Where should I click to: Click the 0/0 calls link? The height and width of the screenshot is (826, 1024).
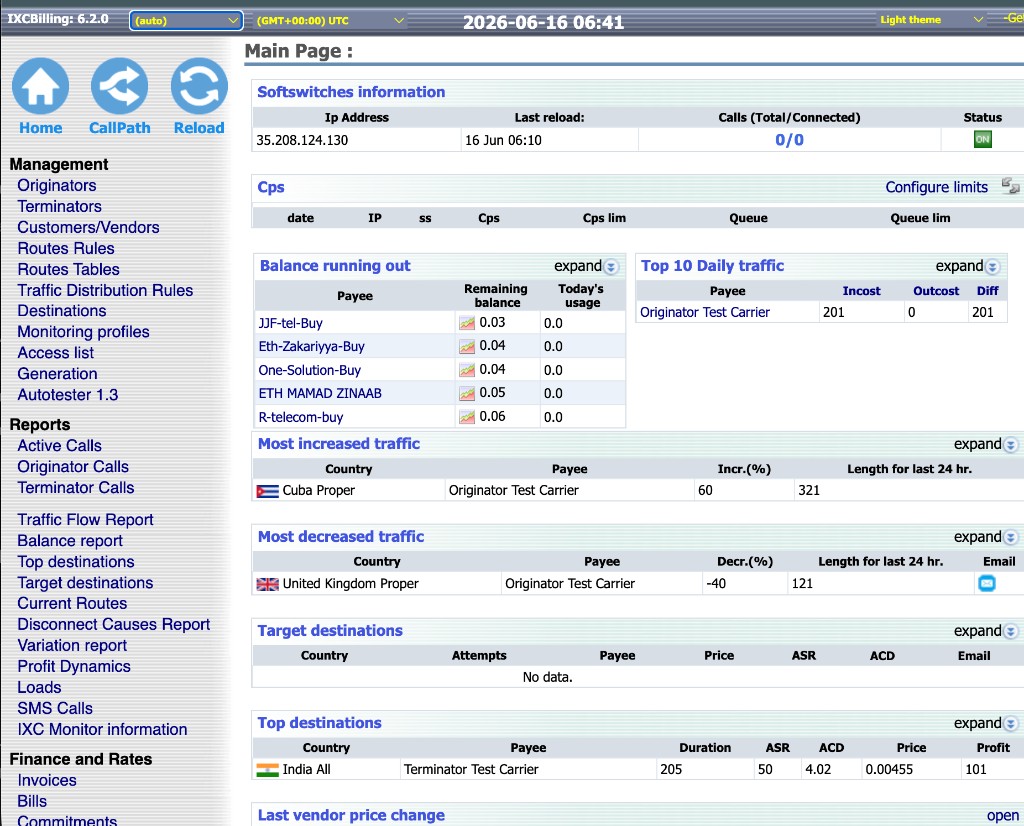pyautogui.click(x=789, y=140)
